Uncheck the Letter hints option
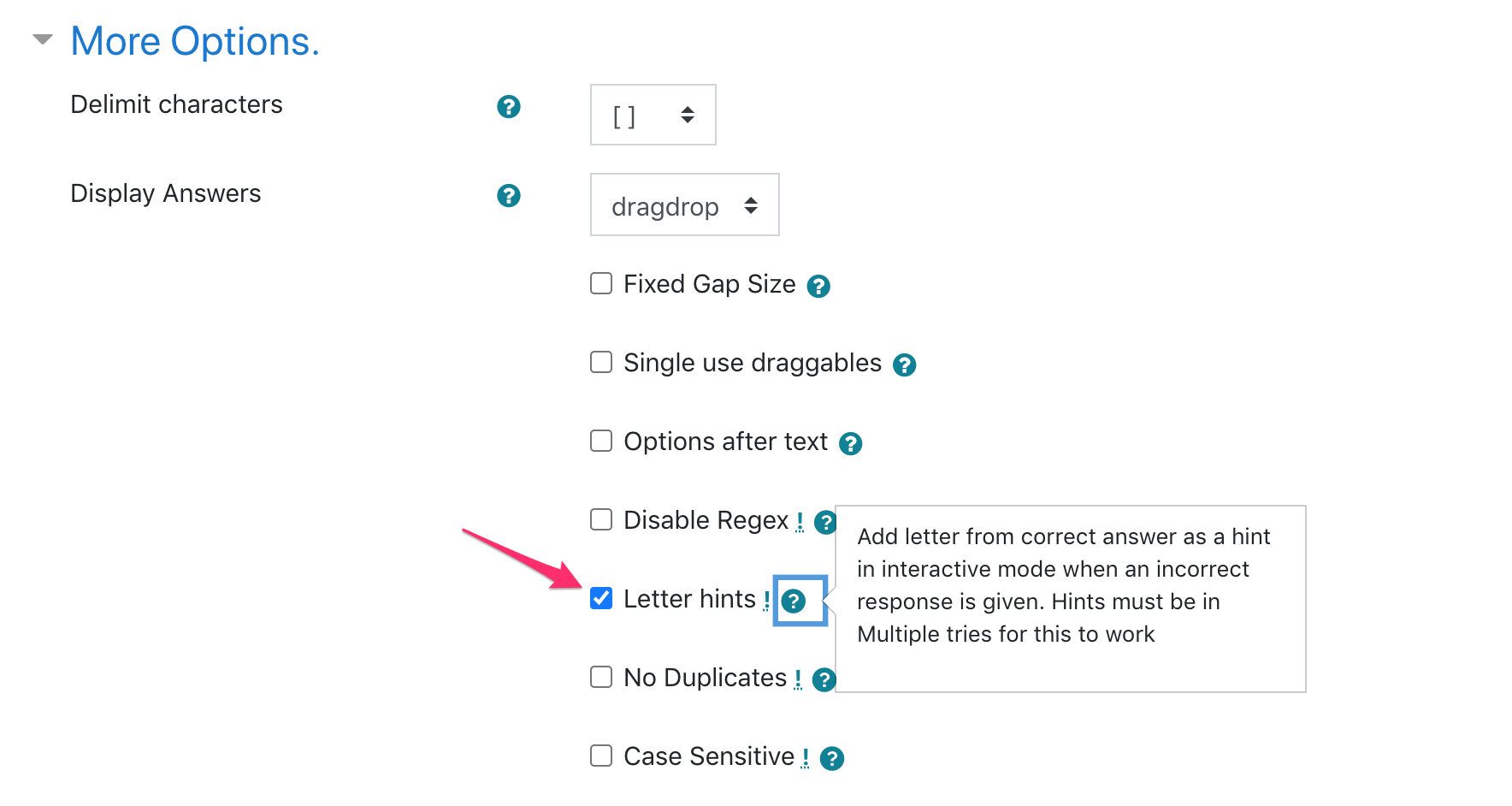1512x806 pixels. pyautogui.click(x=601, y=599)
